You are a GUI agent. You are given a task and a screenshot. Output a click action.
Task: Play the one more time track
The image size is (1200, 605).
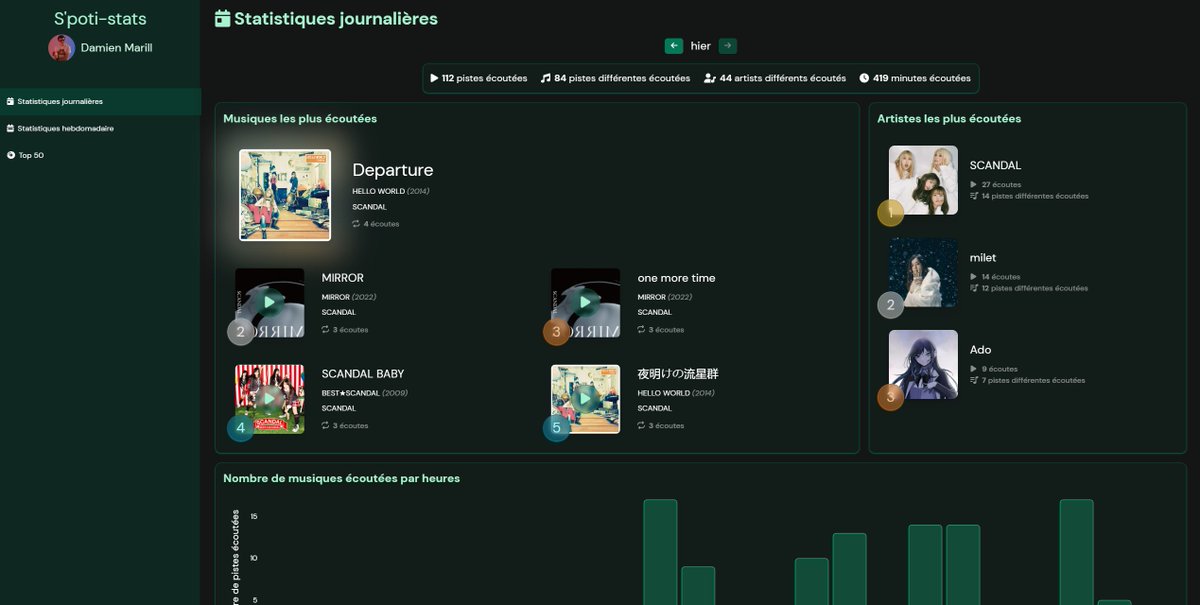[x=586, y=302]
